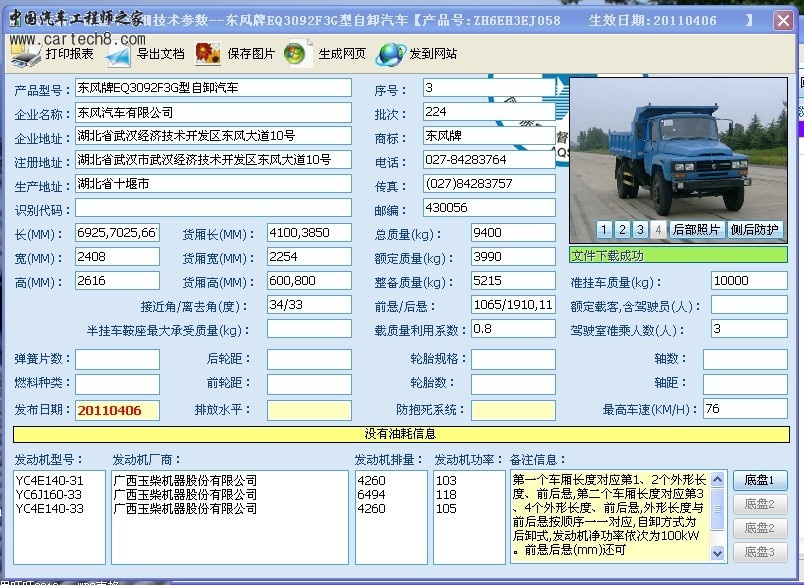Viewport: 804px width, 585px height.
Task: Click the 前悬/后悬 field
Action: (x=513, y=305)
